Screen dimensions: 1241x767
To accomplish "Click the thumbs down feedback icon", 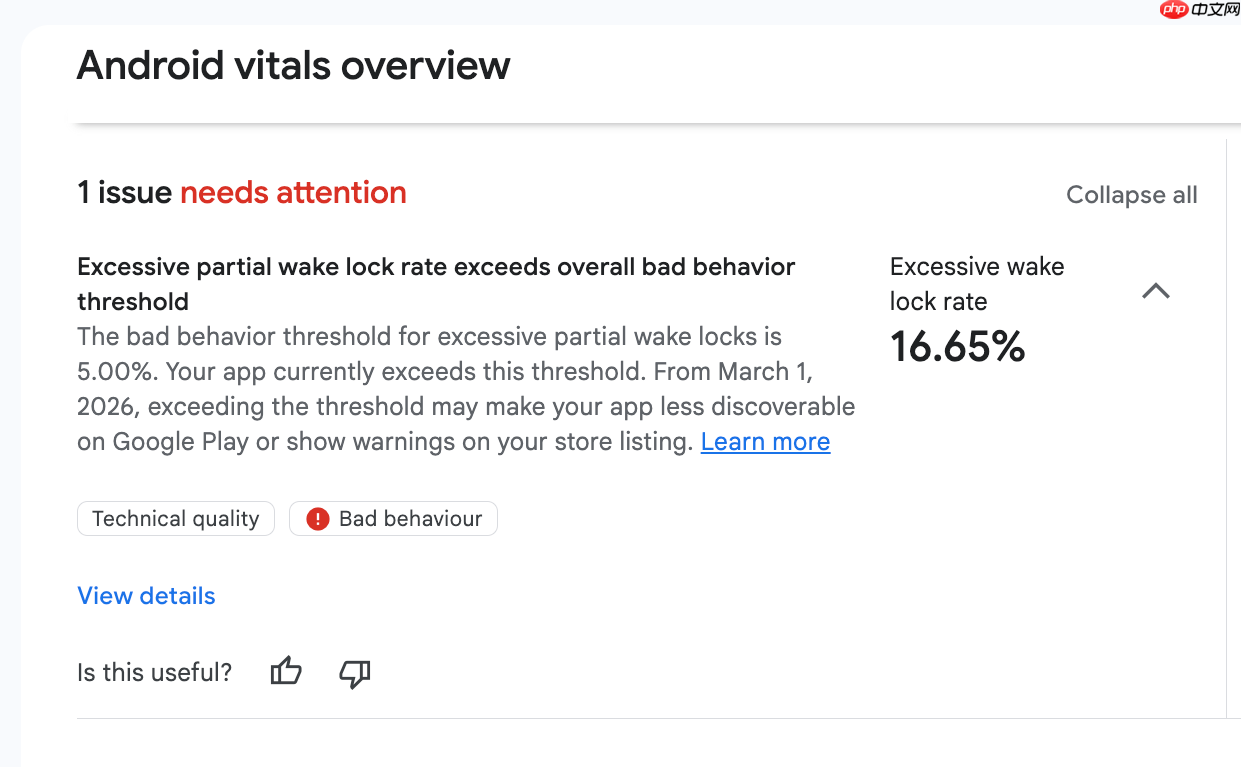I will pyautogui.click(x=355, y=673).
